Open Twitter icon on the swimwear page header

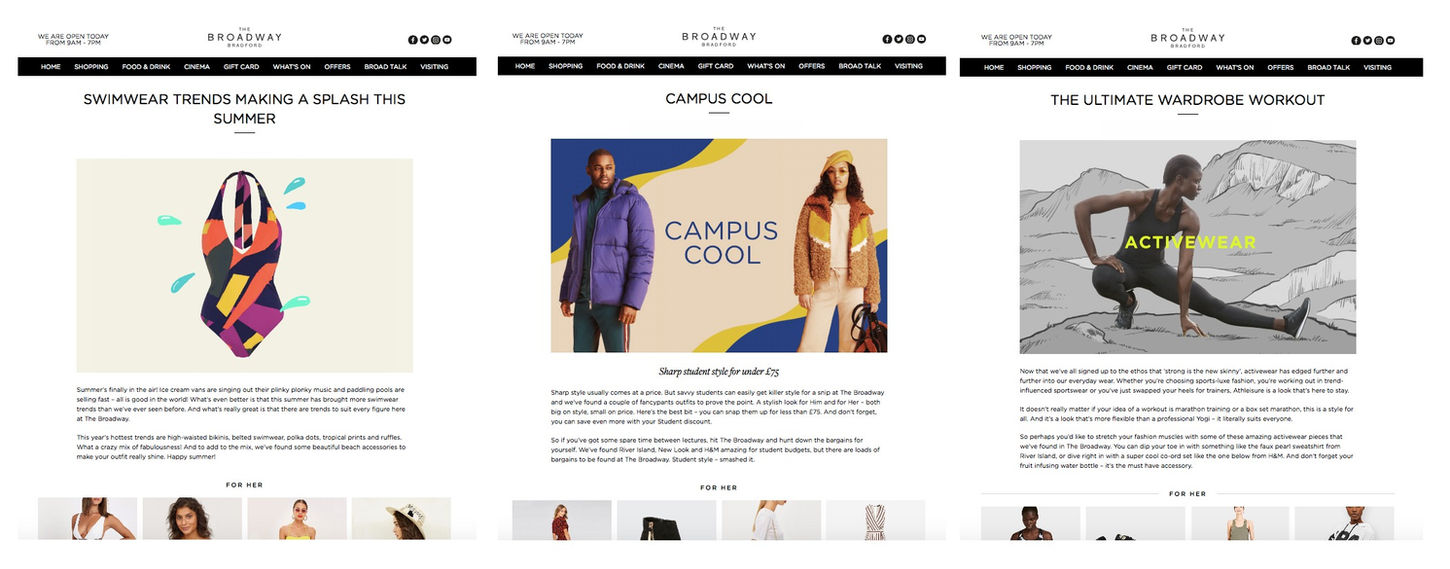[424, 40]
